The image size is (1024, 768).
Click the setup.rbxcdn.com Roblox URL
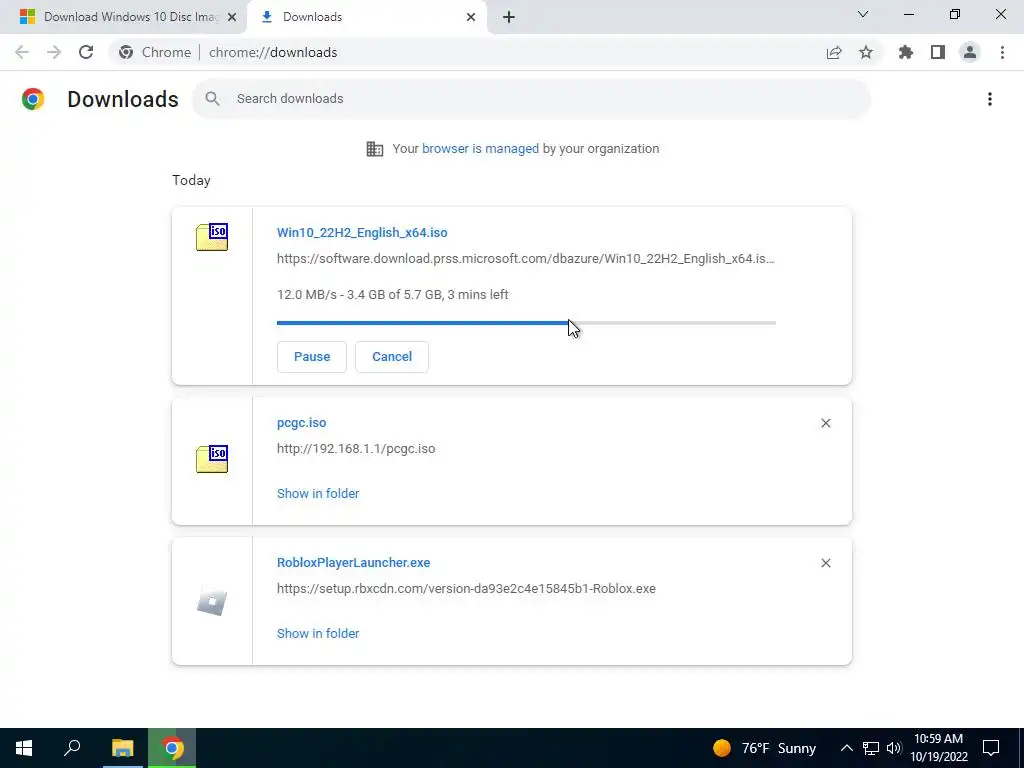pos(466,588)
